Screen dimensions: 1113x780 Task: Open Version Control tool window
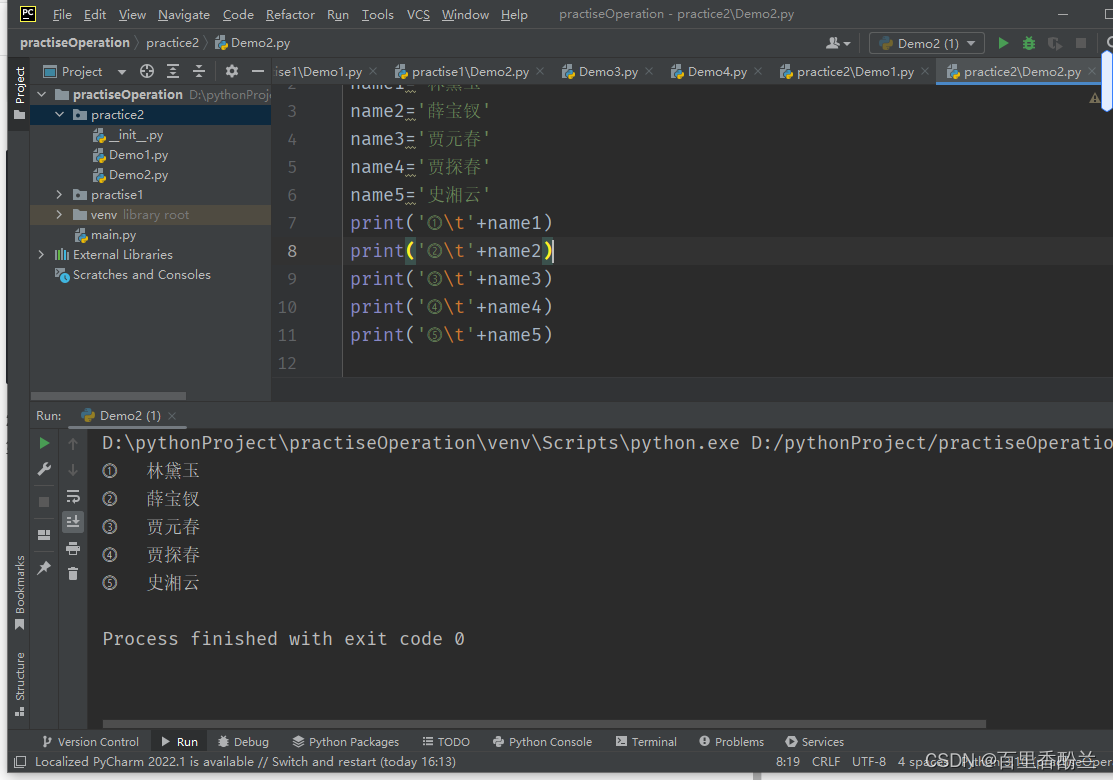coord(90,742)
